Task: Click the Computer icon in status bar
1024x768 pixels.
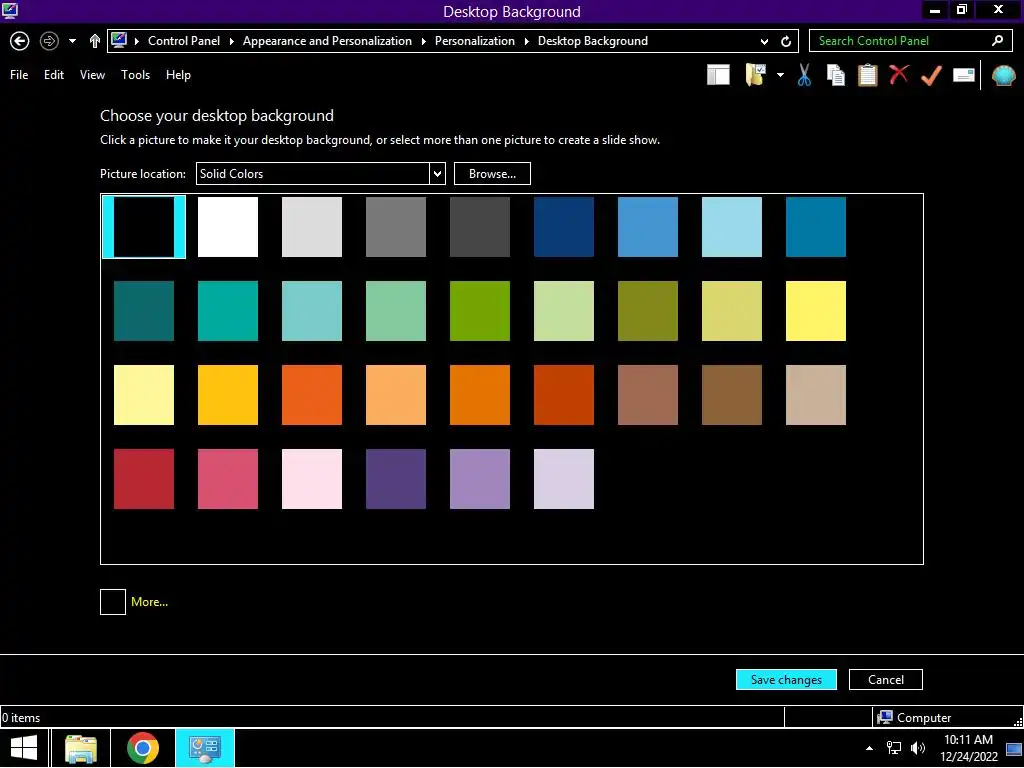Action: click(x=885, y=718)
